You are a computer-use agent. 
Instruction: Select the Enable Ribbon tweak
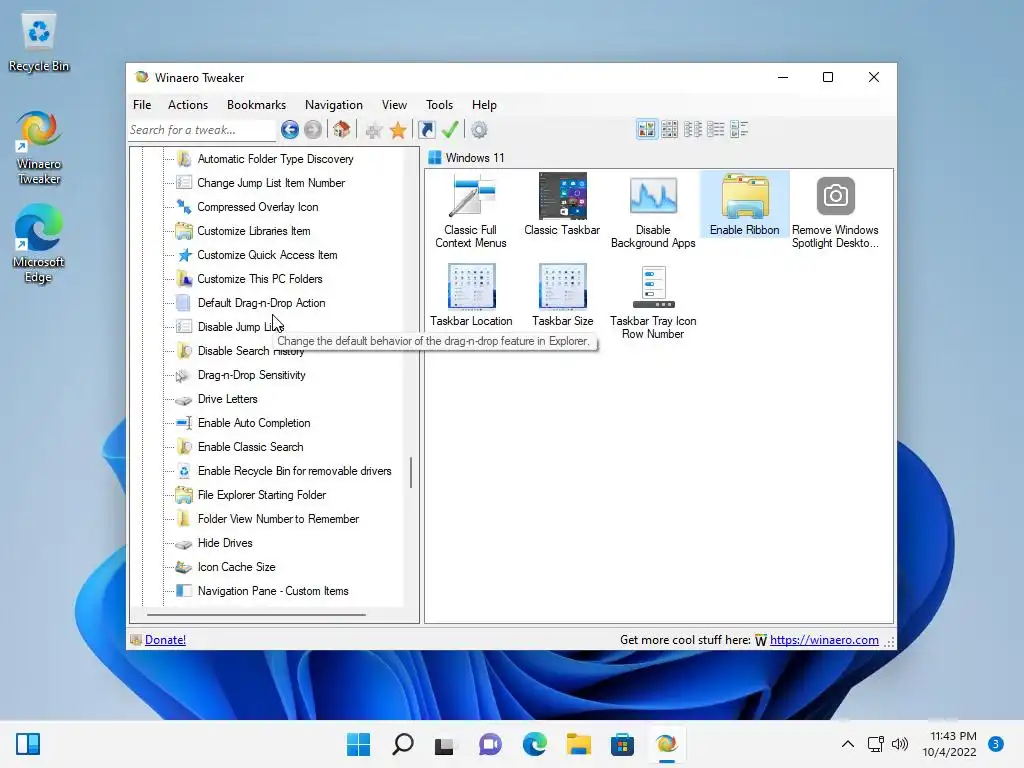(x=744, y=204)
